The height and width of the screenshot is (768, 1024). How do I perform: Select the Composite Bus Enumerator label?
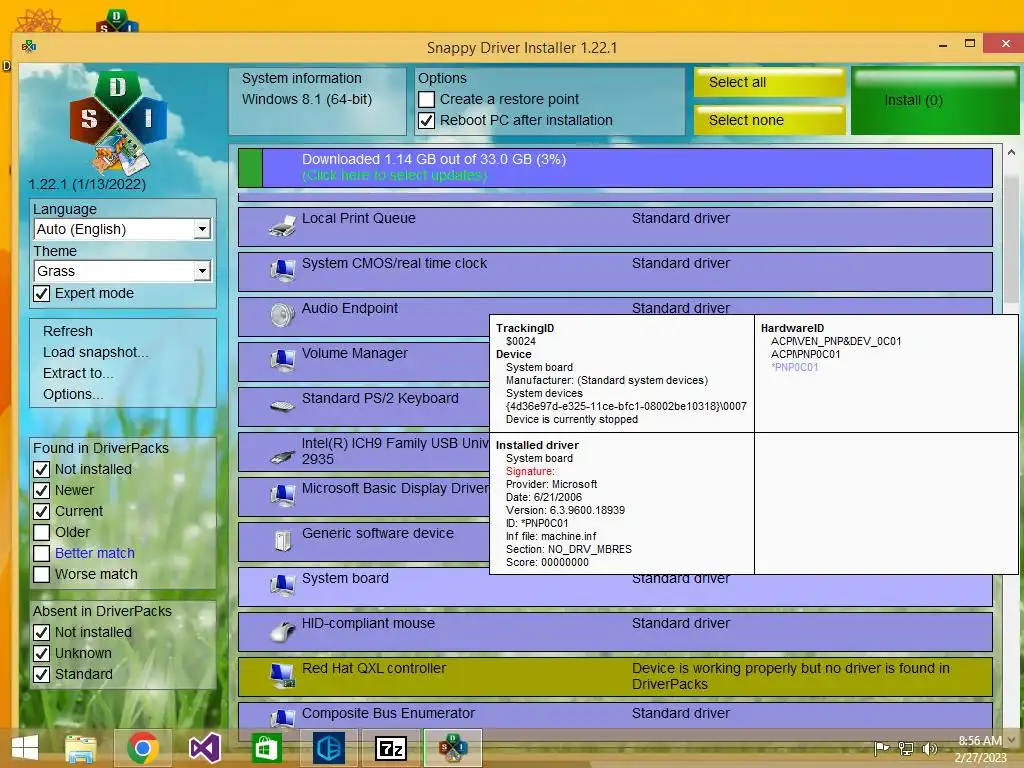389,714
